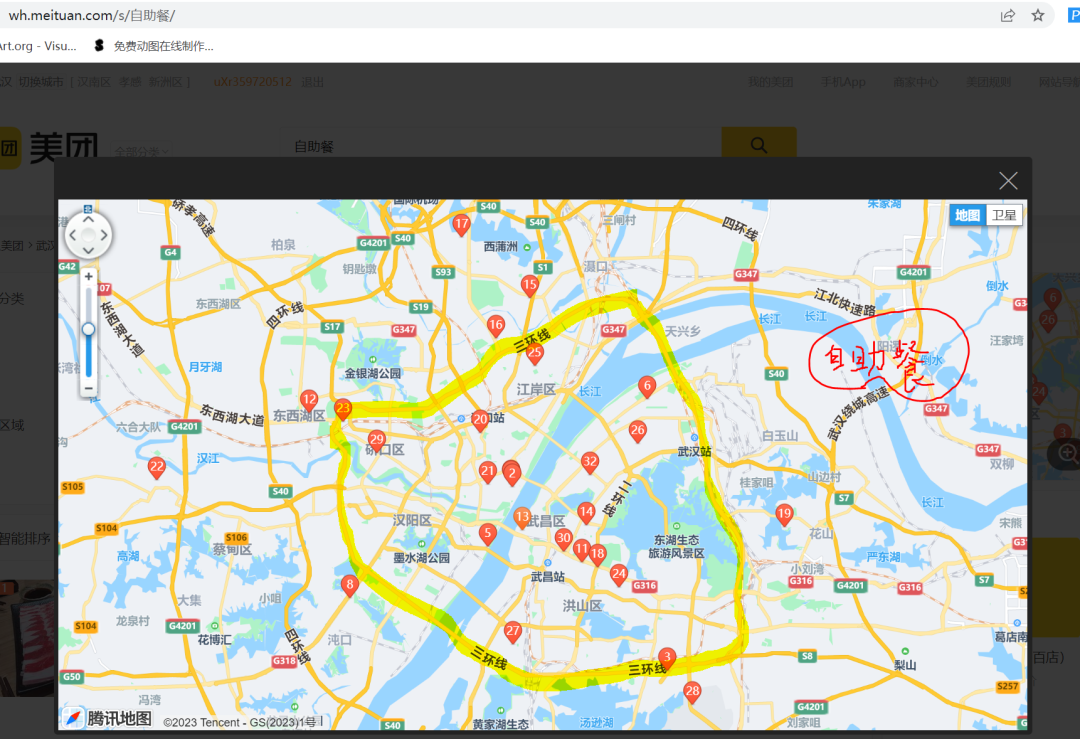Click map marker number 23
Screen dimensions: 1080x739
[342, 410]
